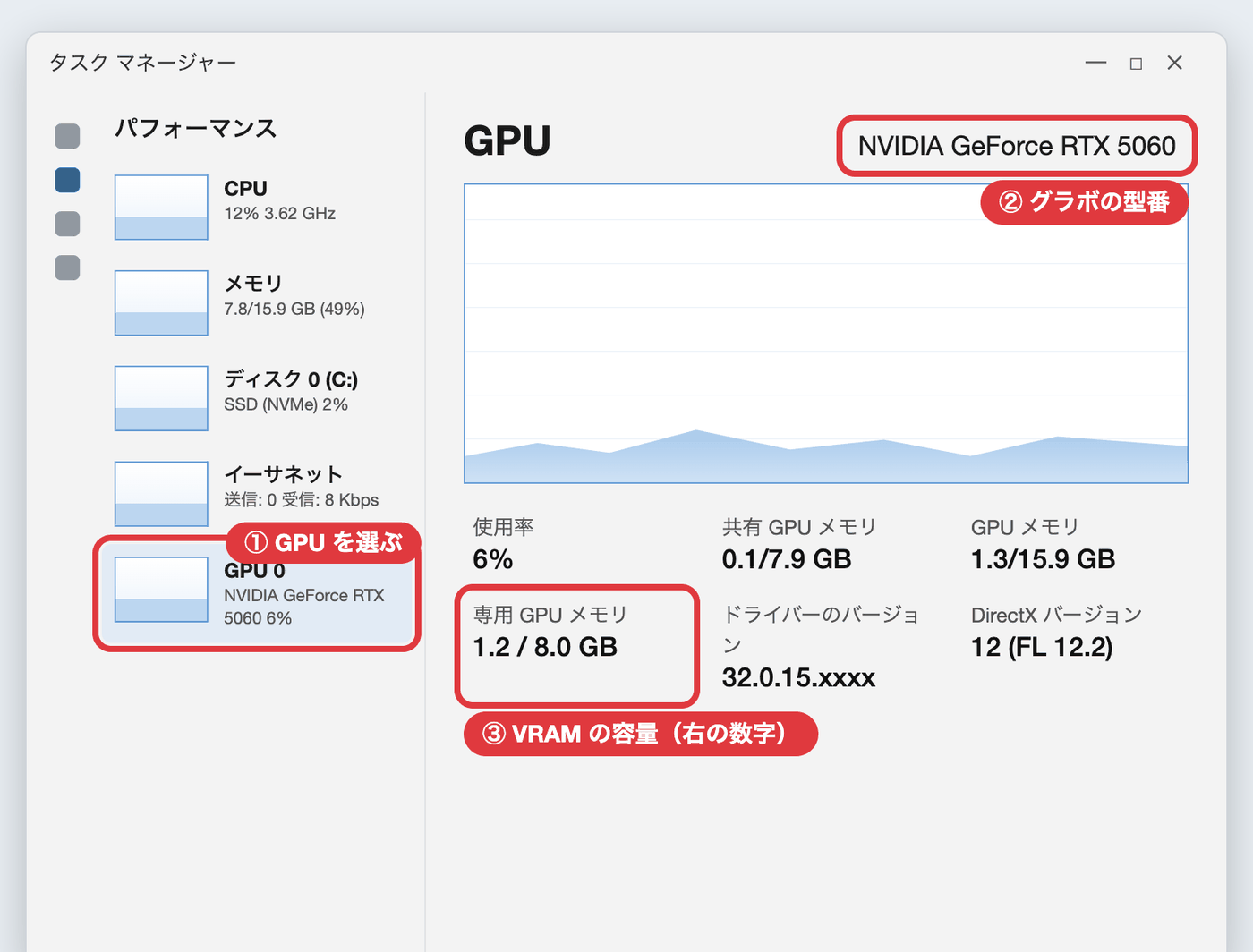The width and height of the screenshot is (1253, 952).
Task: Click the メモリ mini graph thumbnail
Action: pos(161,303)
